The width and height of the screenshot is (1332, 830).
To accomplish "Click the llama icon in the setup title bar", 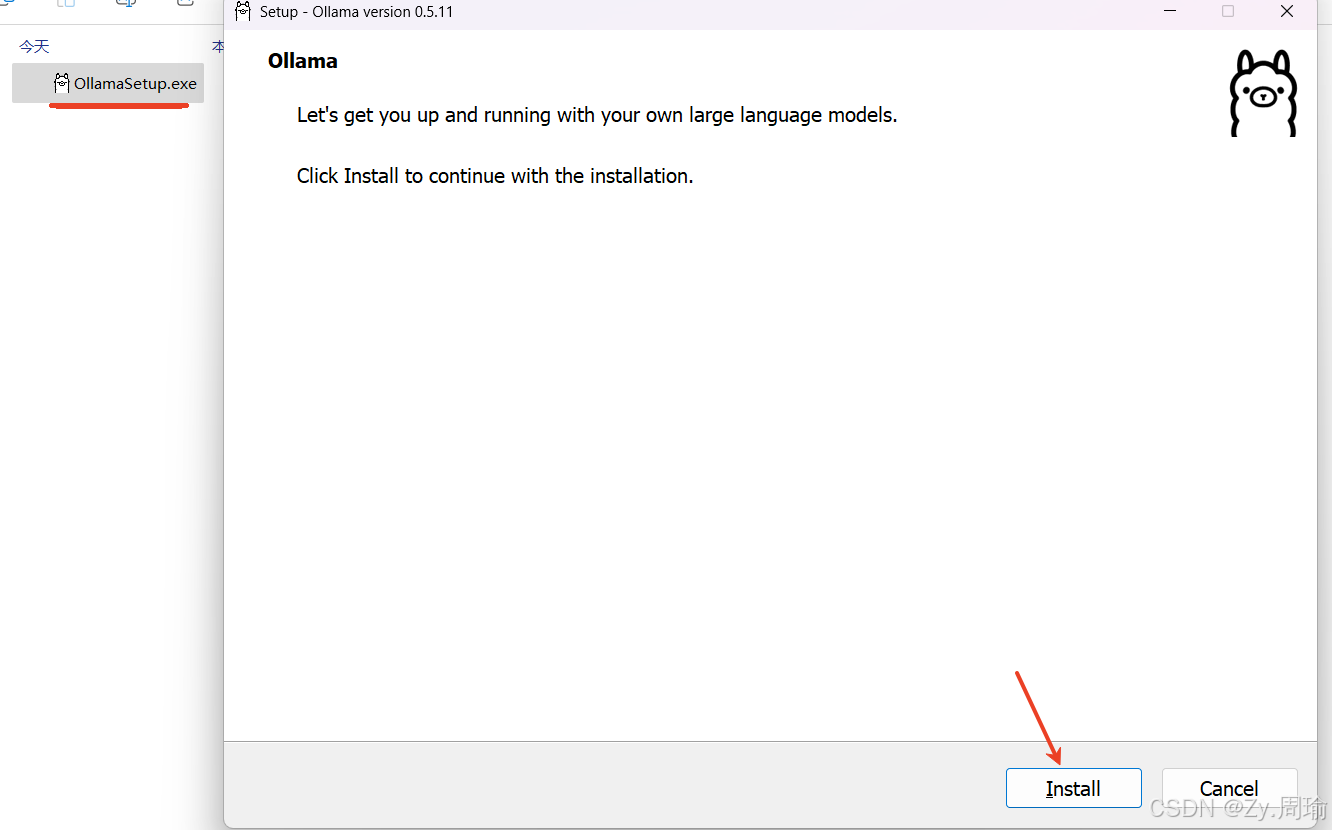I will tap(242, 12).
